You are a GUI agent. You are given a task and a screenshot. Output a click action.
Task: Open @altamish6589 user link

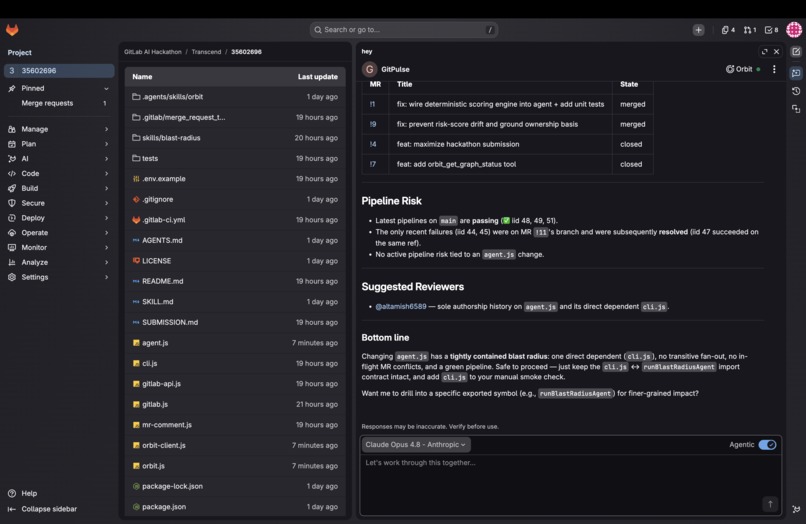(400, 306)
